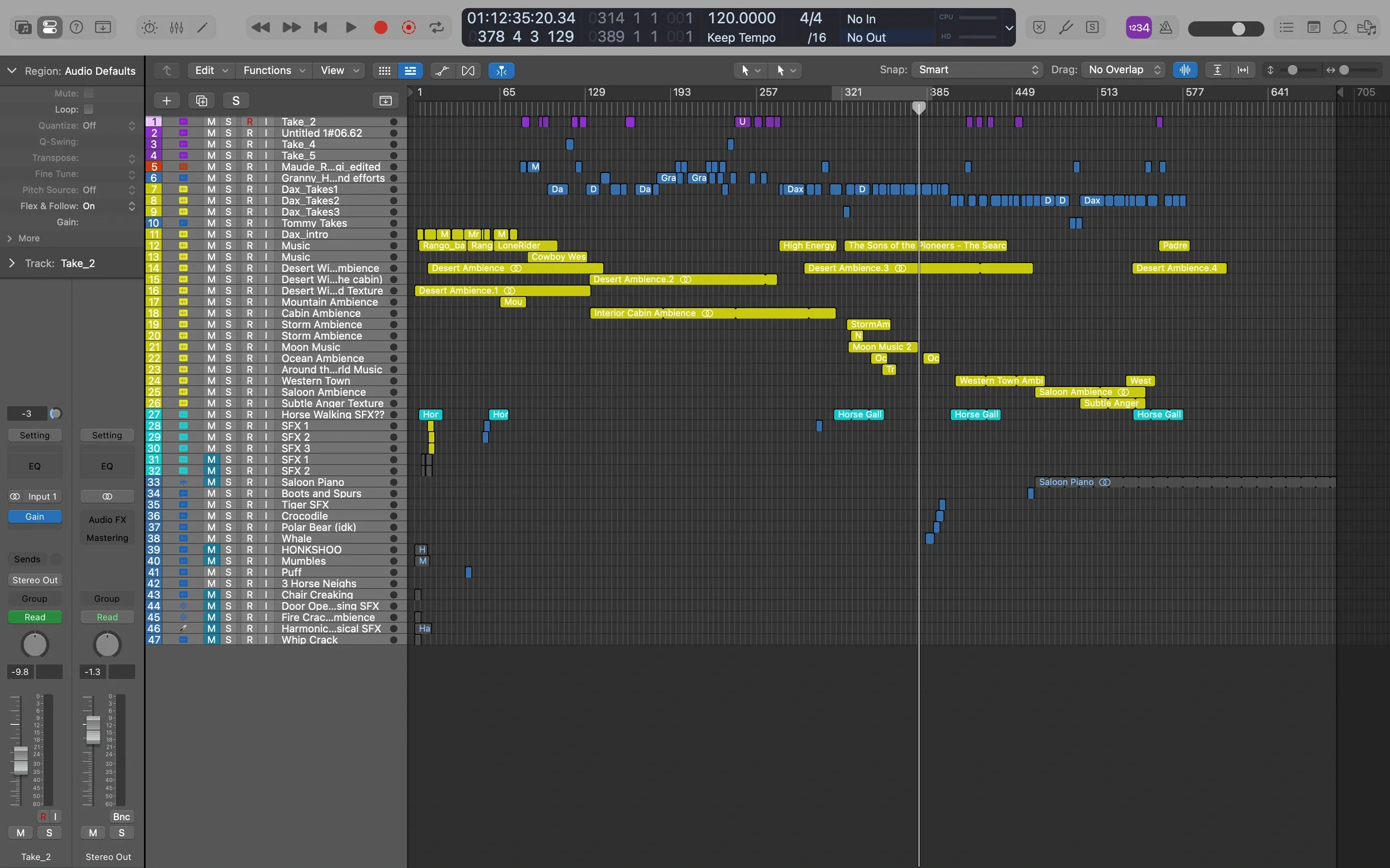This screenshot has height=868, width=1390.
Task: Solo the Dax_intro track
Action: (229, 234)
